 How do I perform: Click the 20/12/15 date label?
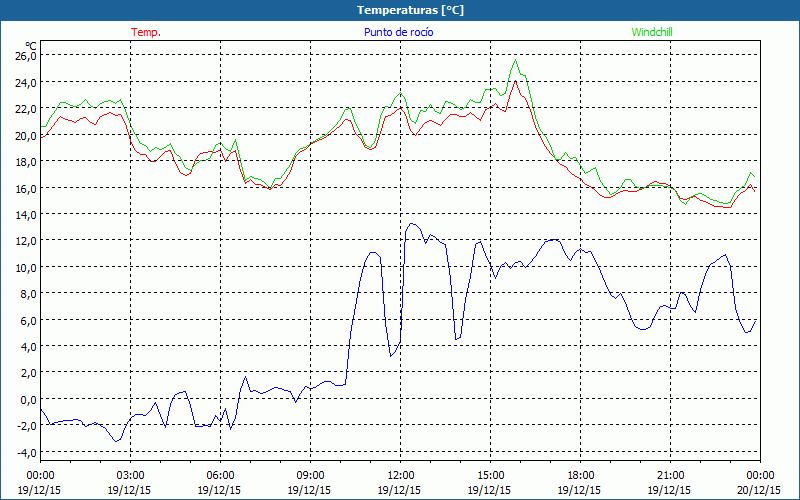click(x=759, y=490)
